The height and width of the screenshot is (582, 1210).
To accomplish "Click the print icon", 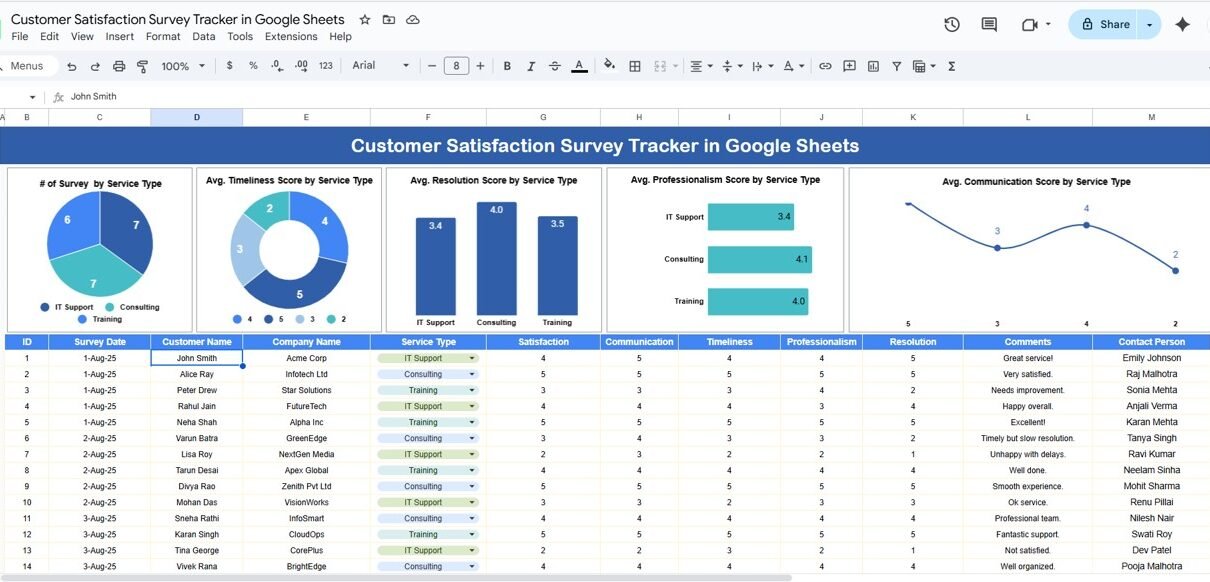I will [119, 66].
